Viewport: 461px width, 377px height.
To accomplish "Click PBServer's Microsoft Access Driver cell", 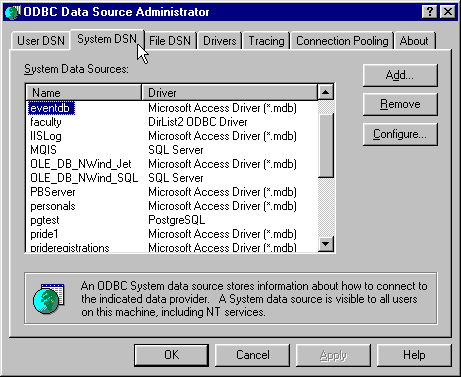I will click(x=222, y=192).
